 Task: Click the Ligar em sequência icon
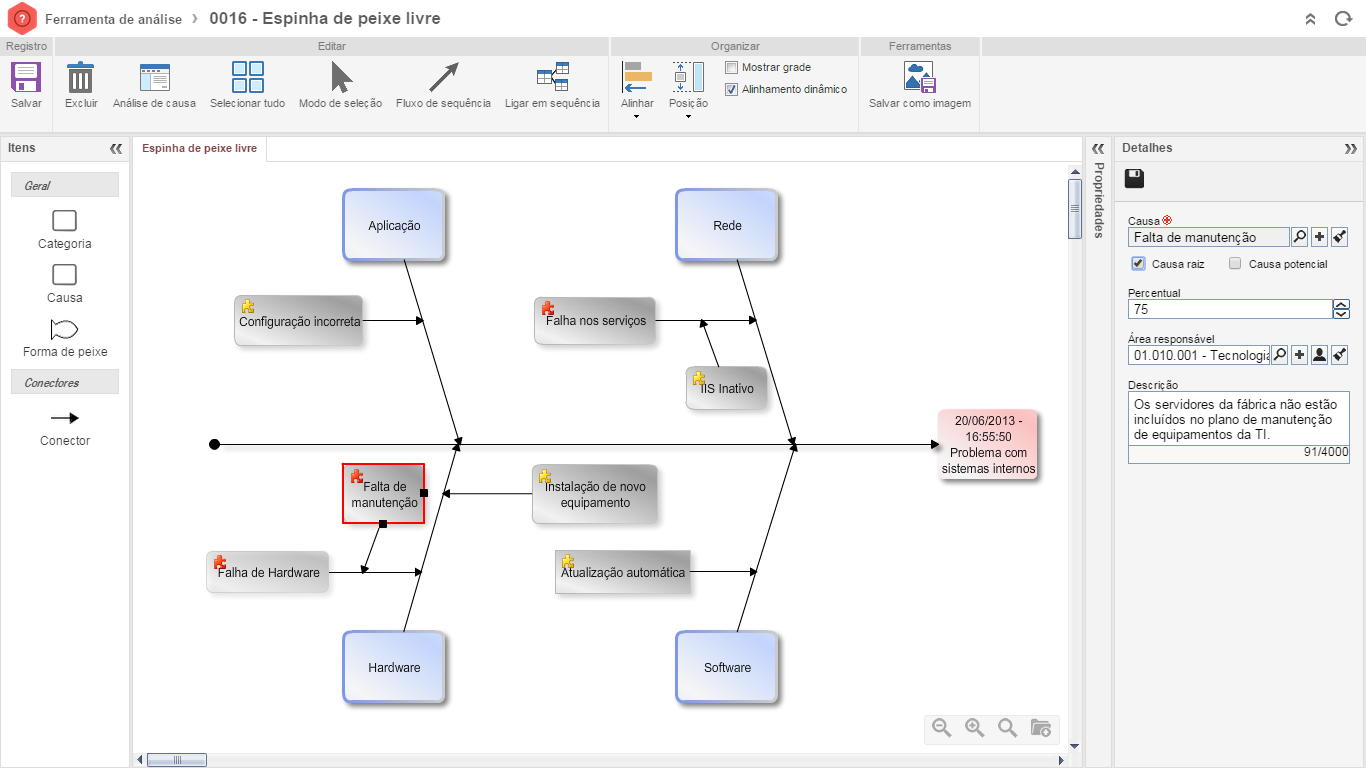coord(552,78)
